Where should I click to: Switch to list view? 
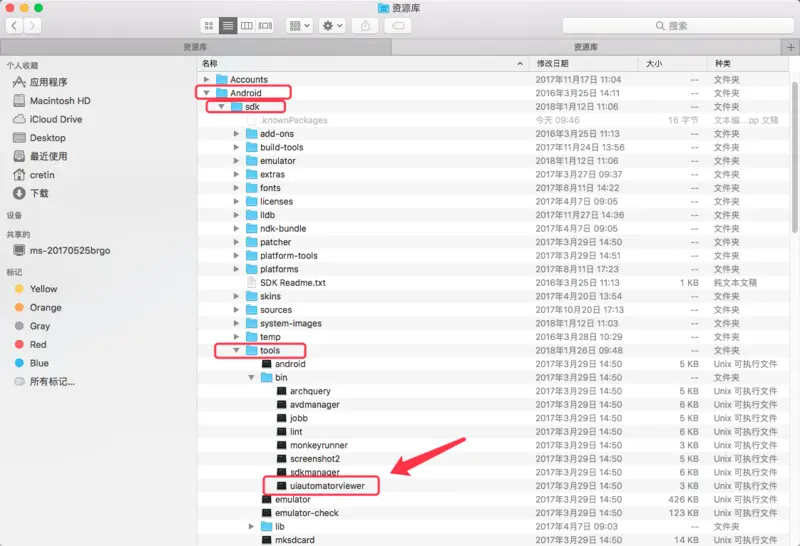click(228, 26)
